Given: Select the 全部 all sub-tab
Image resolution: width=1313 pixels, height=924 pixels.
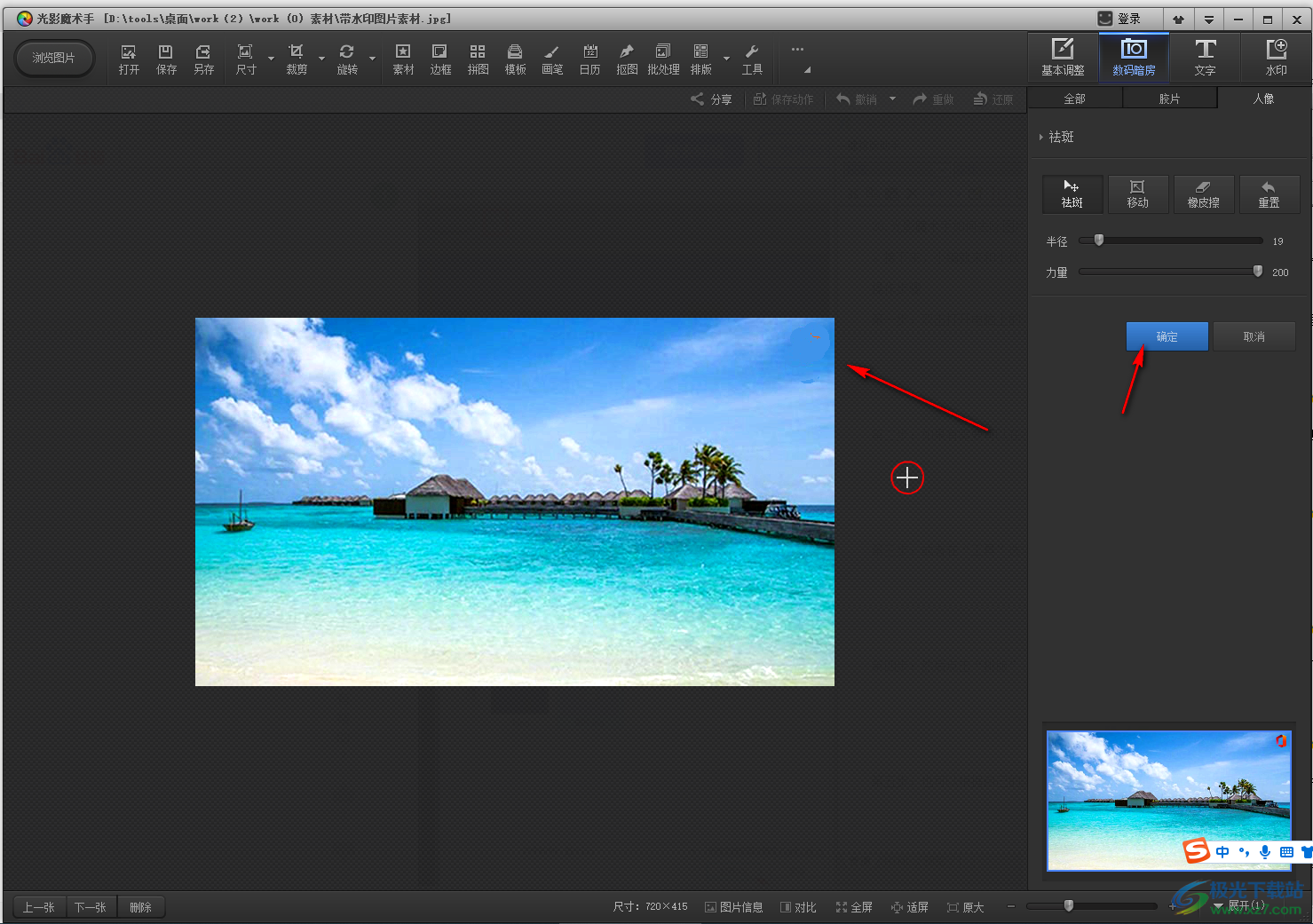Looking at the screenshot, I should (x=1074, y=99).
